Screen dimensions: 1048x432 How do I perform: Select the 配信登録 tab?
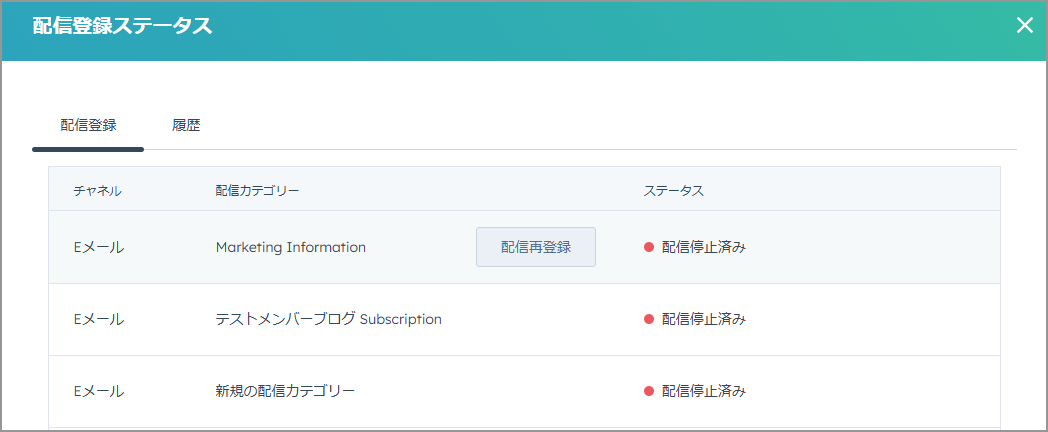88,125
